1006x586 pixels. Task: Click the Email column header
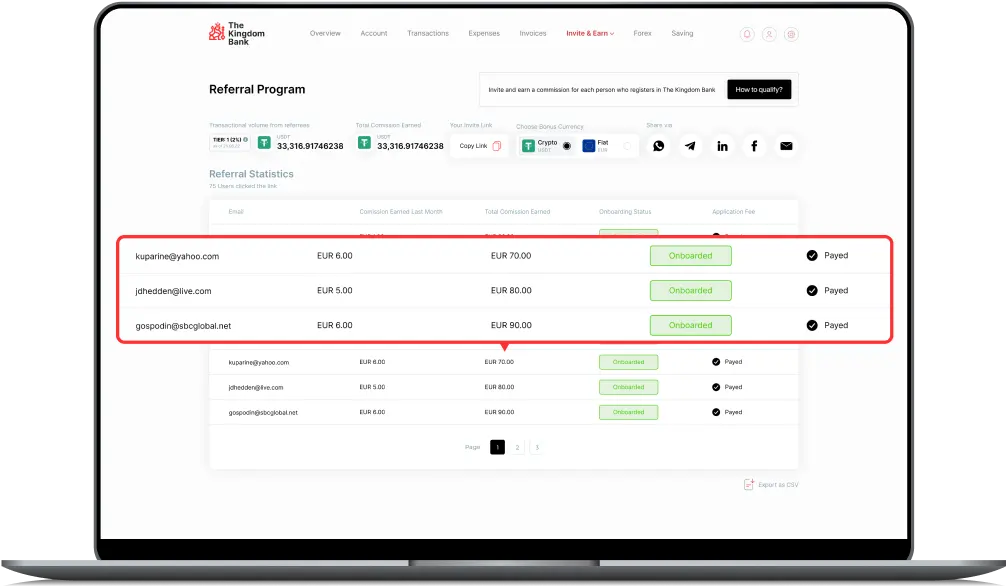click(x=236, y=212)
